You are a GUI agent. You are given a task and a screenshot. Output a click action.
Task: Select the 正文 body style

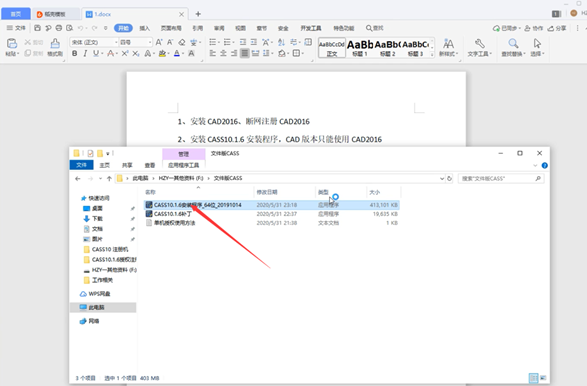[332, 48]
